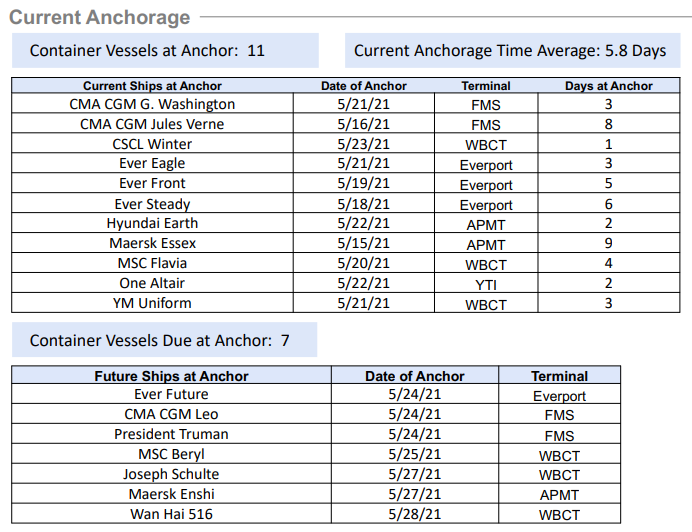Click the Future Ships at Anchor header
This screenshot has height=532, width=692.
(171, 376)
